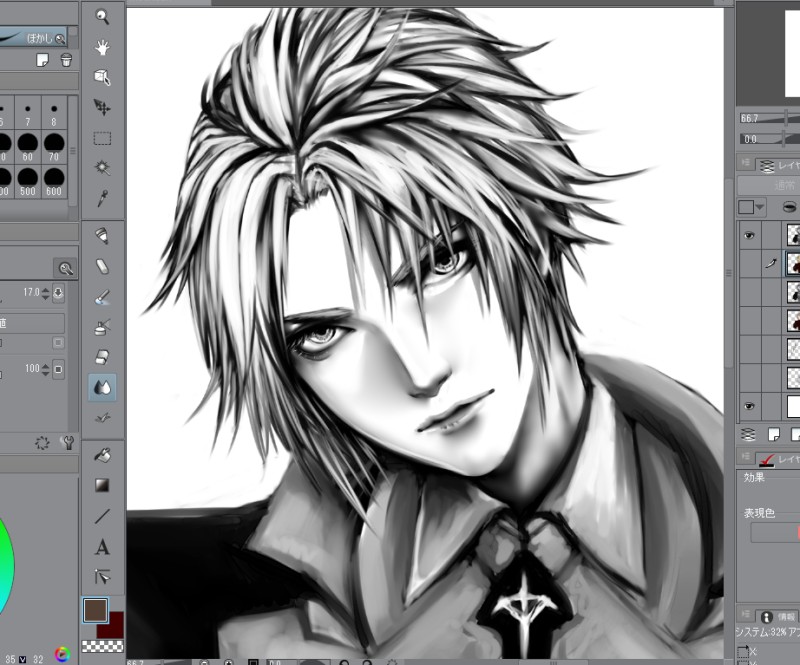Toggle the pen editing mark on selected layer
The width and height of the screenshot is (800, 665).
[771, 264]
